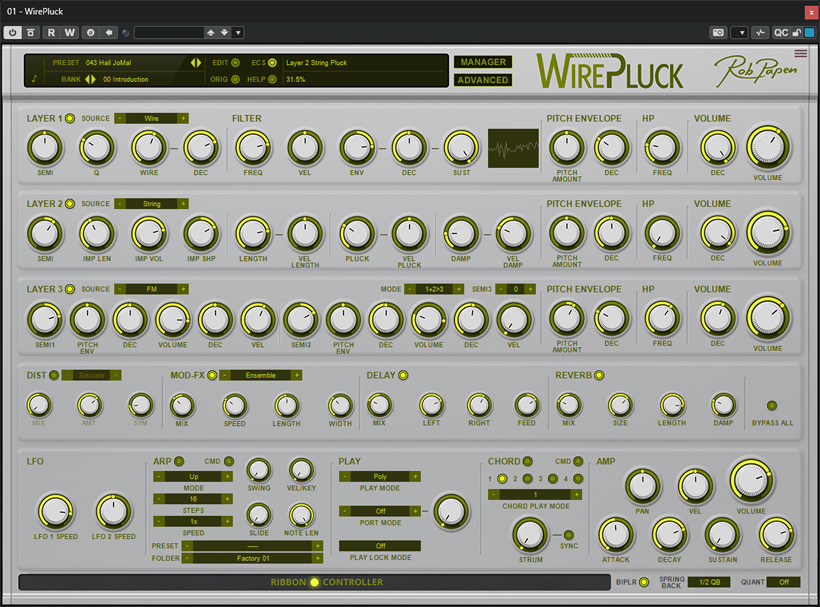820x607 pixels.
Task: Toggle the strum SYNC LED
Action: point(568,535)
